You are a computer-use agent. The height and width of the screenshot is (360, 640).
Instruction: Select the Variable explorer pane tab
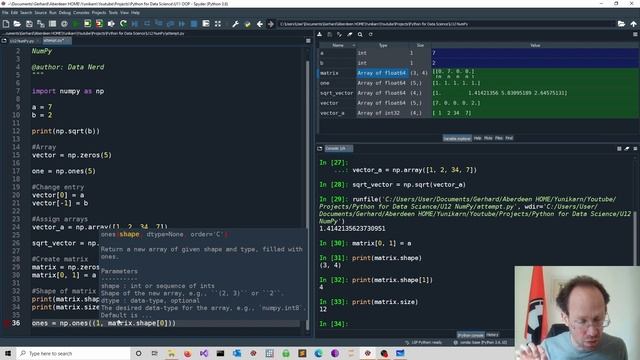[x=457, y=138]
